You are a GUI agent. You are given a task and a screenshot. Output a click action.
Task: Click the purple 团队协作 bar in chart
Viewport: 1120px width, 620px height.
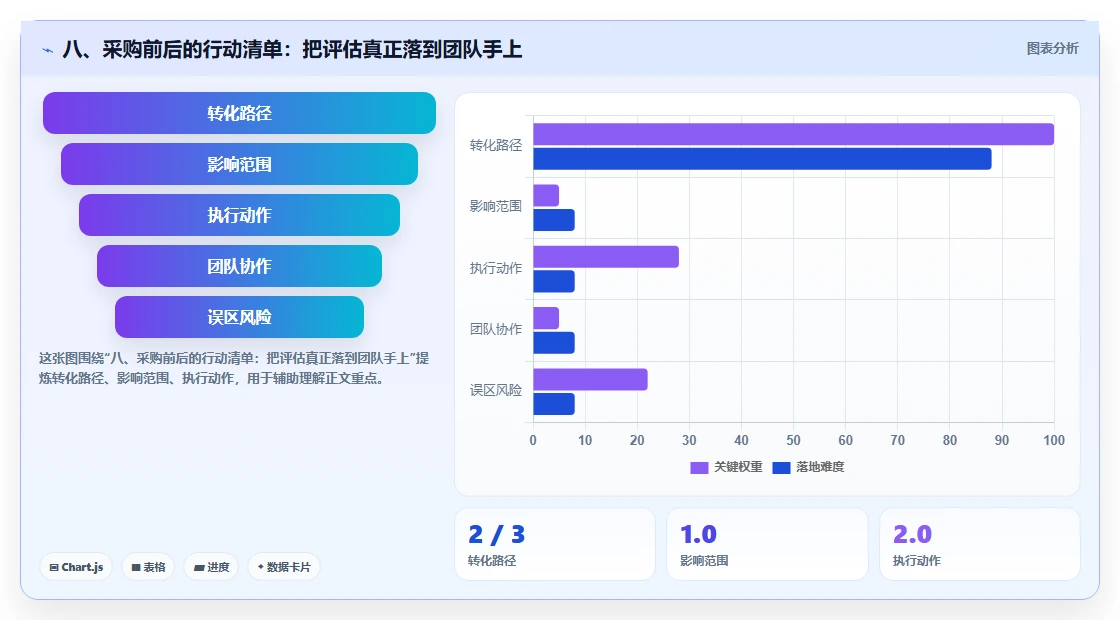click(x=546, y=319)
